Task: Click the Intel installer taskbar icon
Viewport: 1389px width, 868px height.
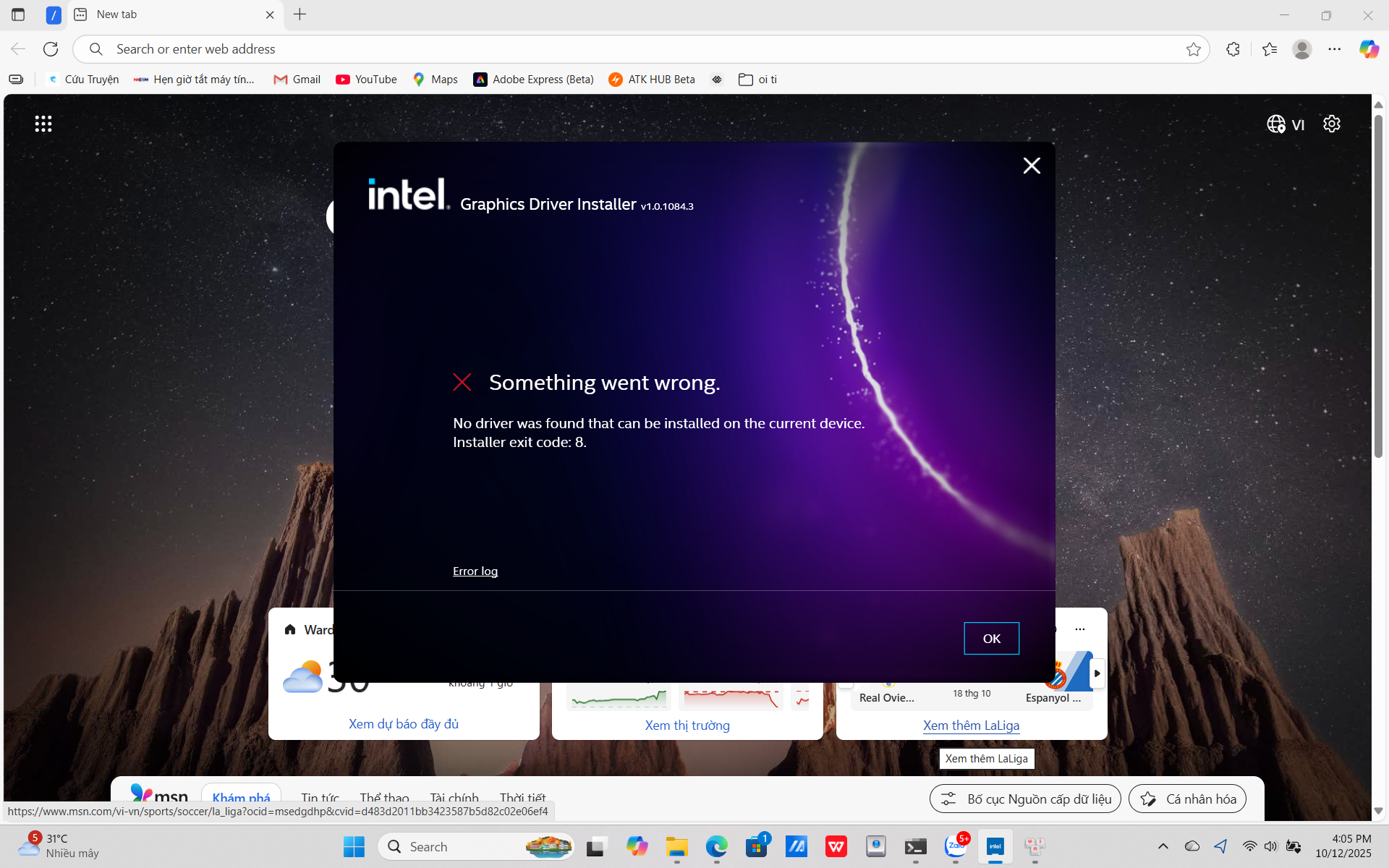Action: 995,846
